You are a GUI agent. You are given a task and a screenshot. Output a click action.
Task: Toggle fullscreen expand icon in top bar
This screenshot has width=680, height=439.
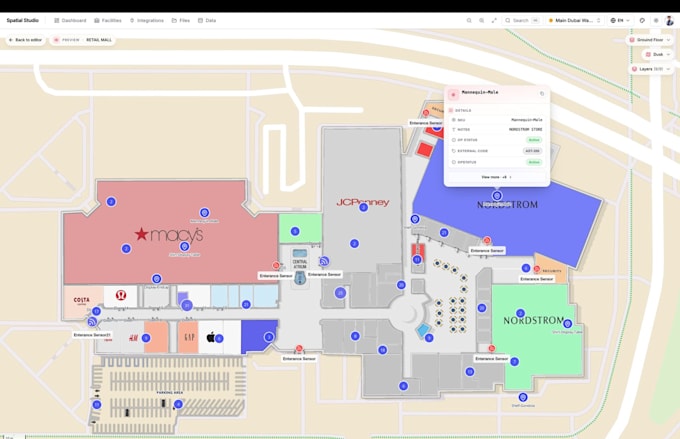point(494,20)
